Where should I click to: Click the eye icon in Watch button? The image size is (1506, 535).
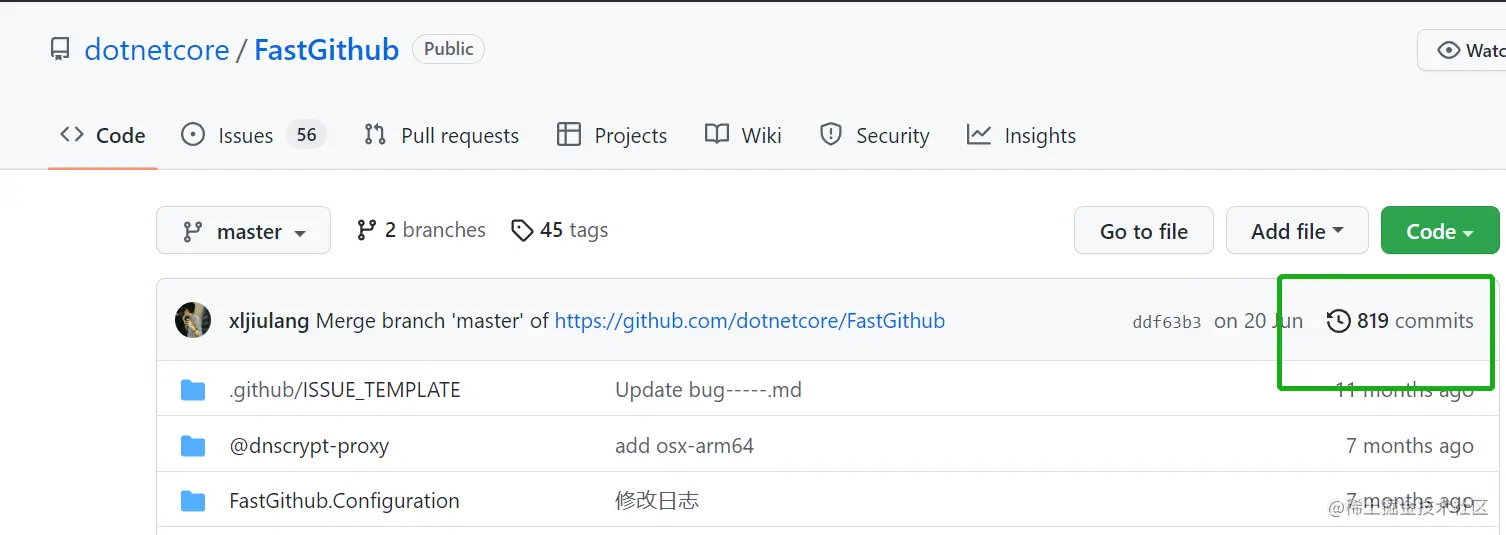tap(1448, 50)
